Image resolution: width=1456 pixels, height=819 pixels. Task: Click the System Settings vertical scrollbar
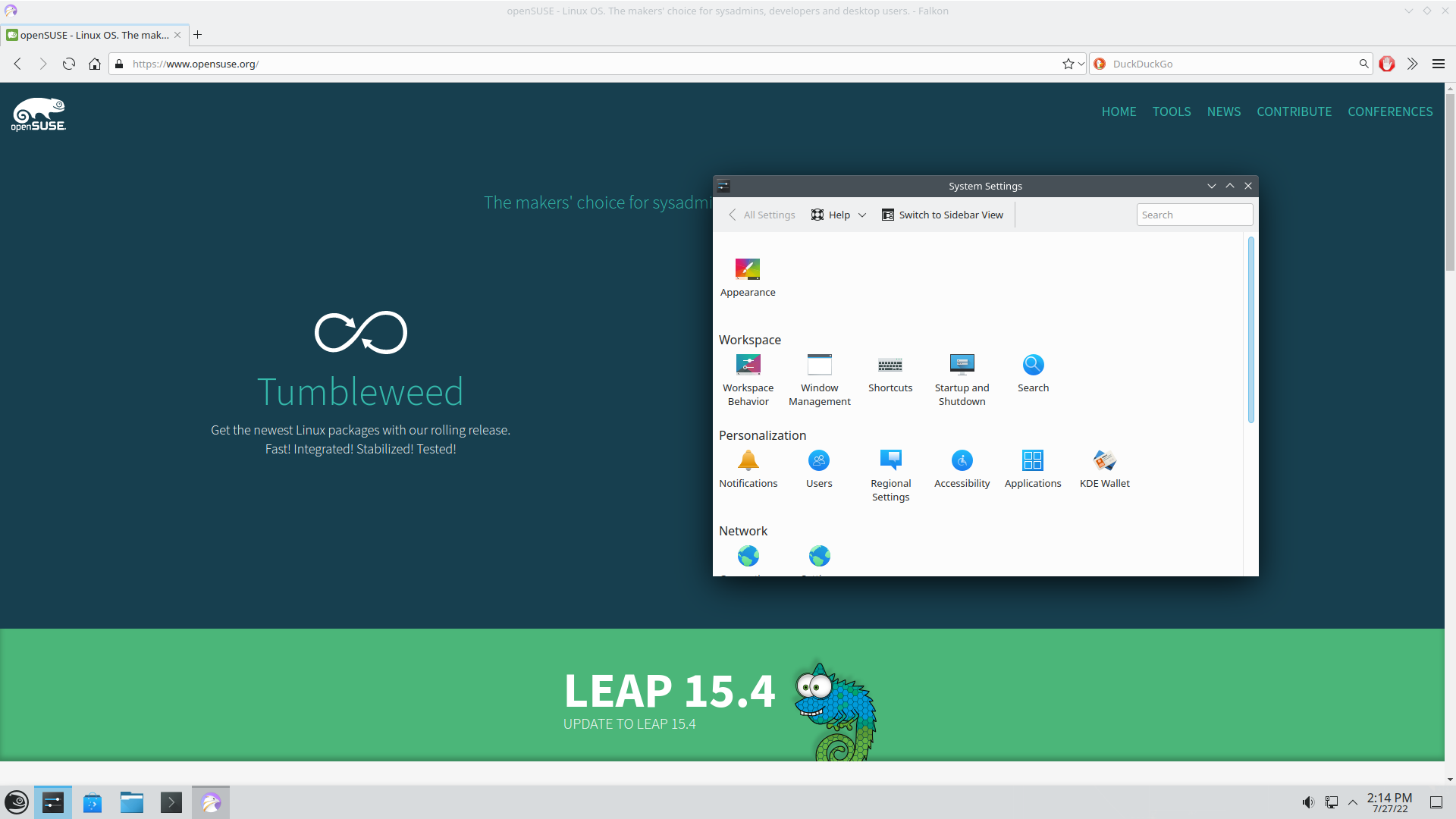1250,330
